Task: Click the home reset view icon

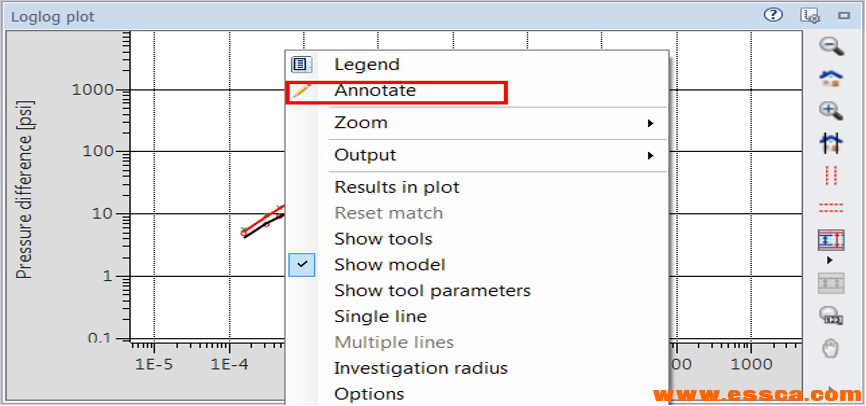Action: (x=831, y=78)
